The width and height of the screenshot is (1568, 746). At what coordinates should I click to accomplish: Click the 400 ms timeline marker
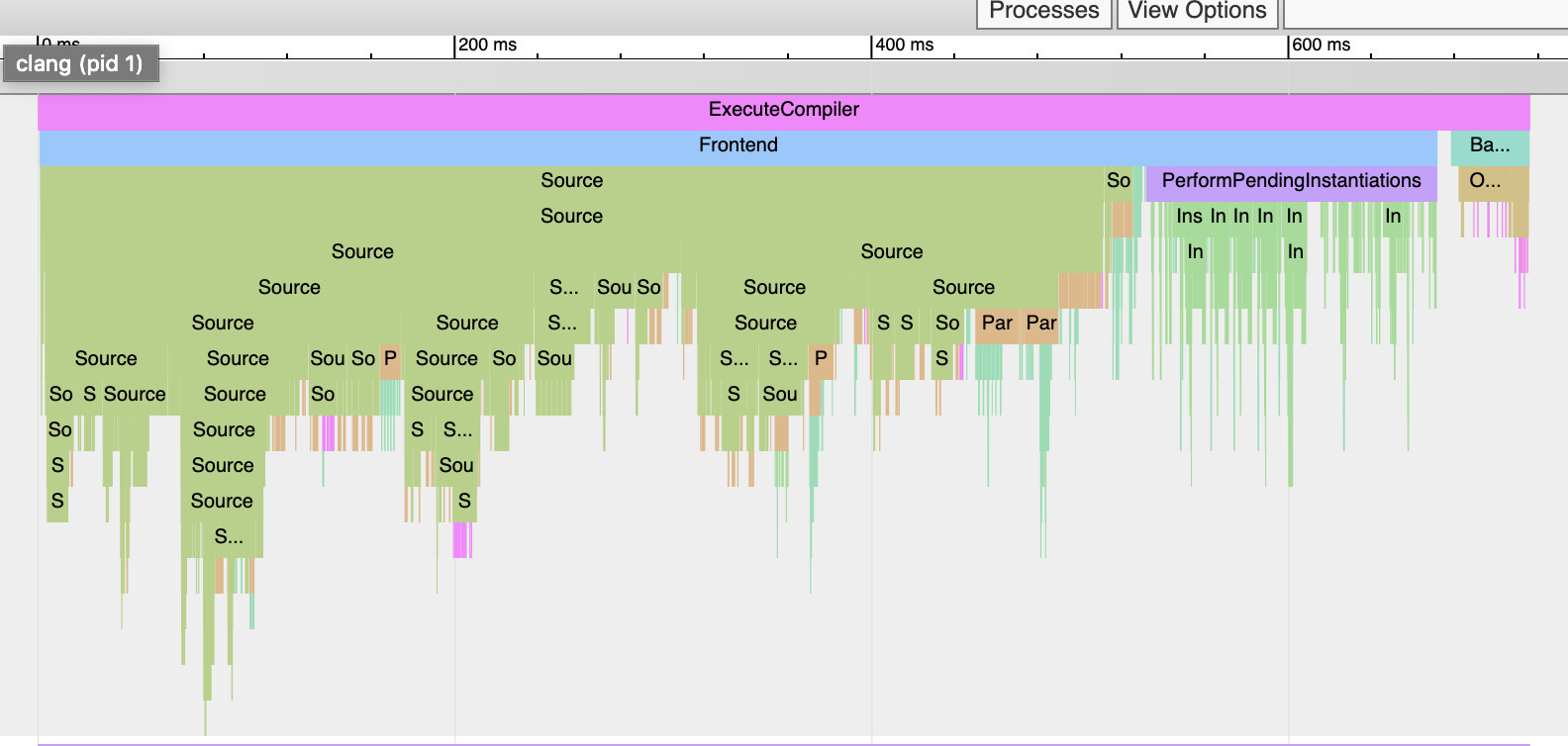(x=904, y=46)
